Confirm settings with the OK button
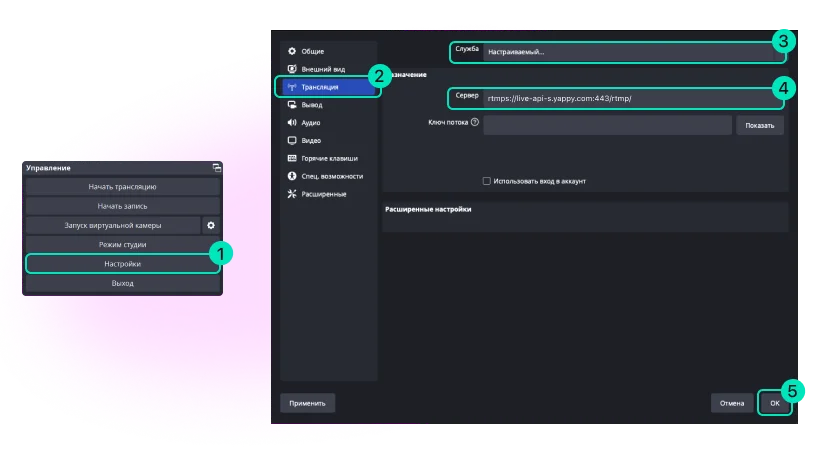 click(x=774, y=403)
